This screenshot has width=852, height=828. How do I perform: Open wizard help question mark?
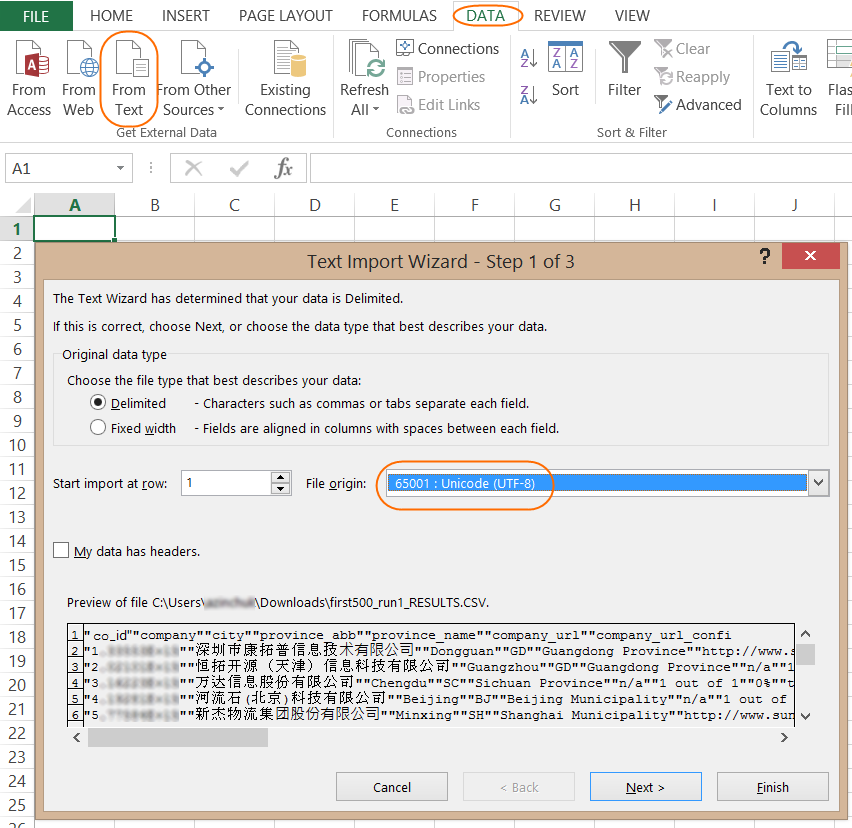click(765, 256)
